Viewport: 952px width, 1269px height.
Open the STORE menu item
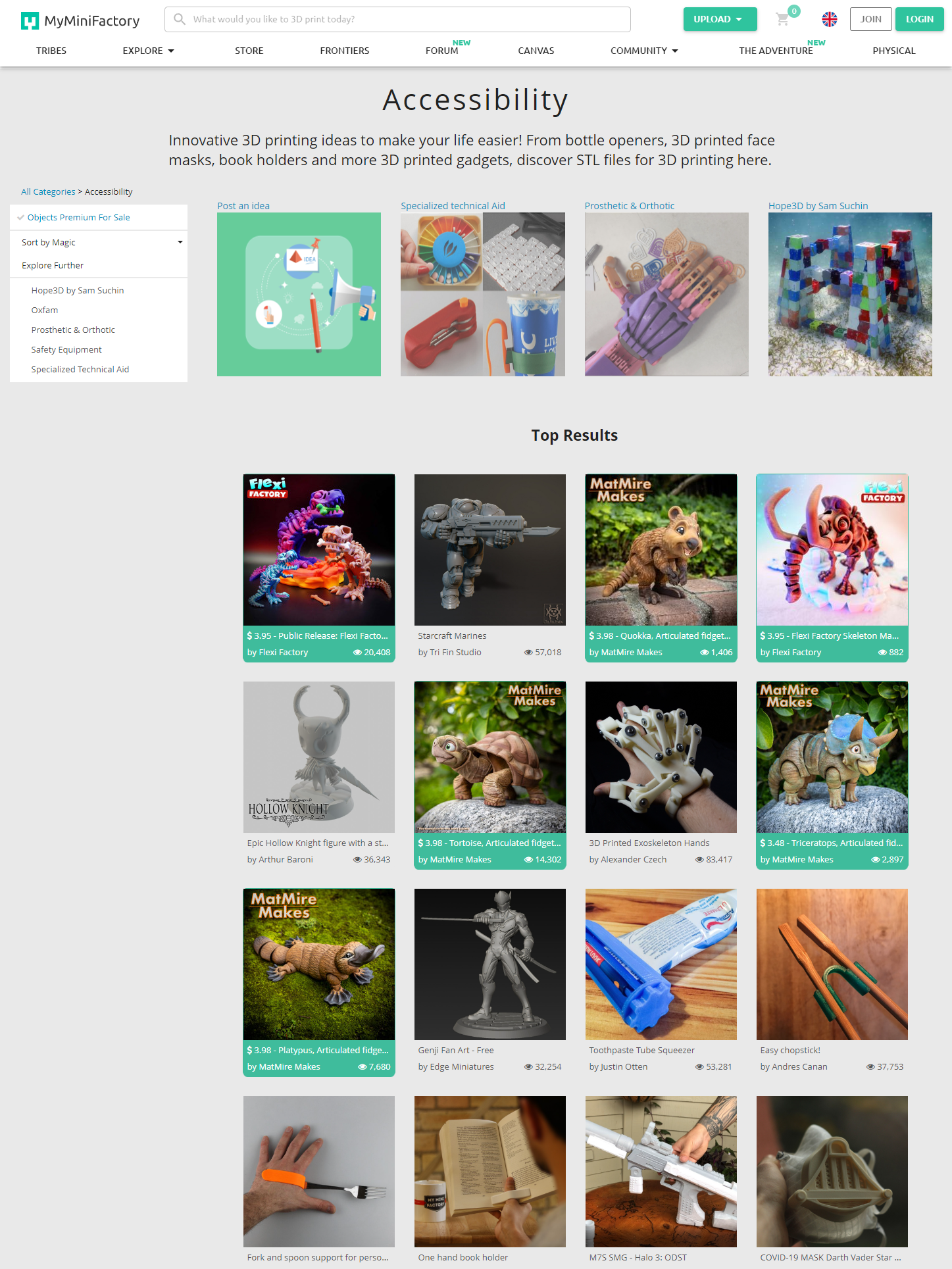click(249, 51)
